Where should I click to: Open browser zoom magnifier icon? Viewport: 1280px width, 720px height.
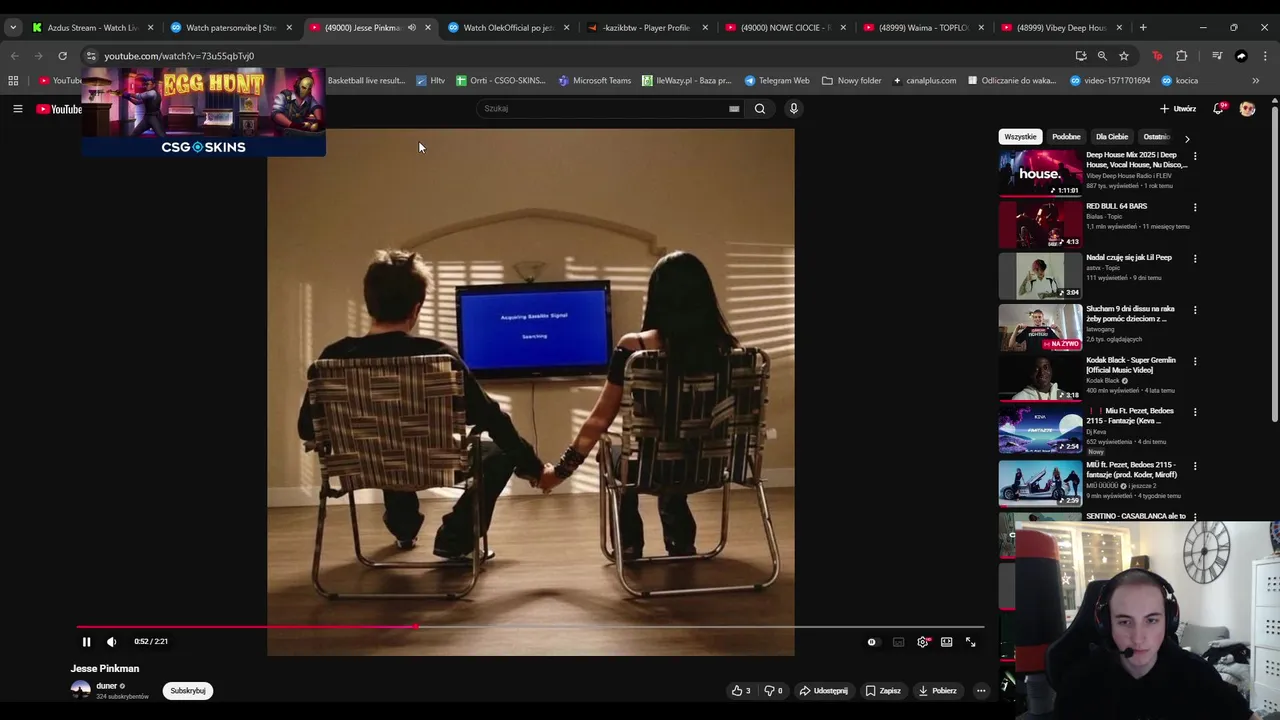(1102, 56)
